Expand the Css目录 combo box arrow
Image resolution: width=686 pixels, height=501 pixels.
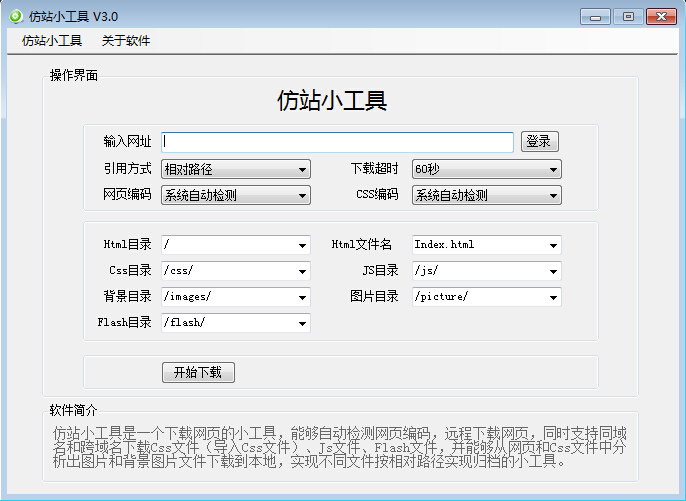(302, 272)
